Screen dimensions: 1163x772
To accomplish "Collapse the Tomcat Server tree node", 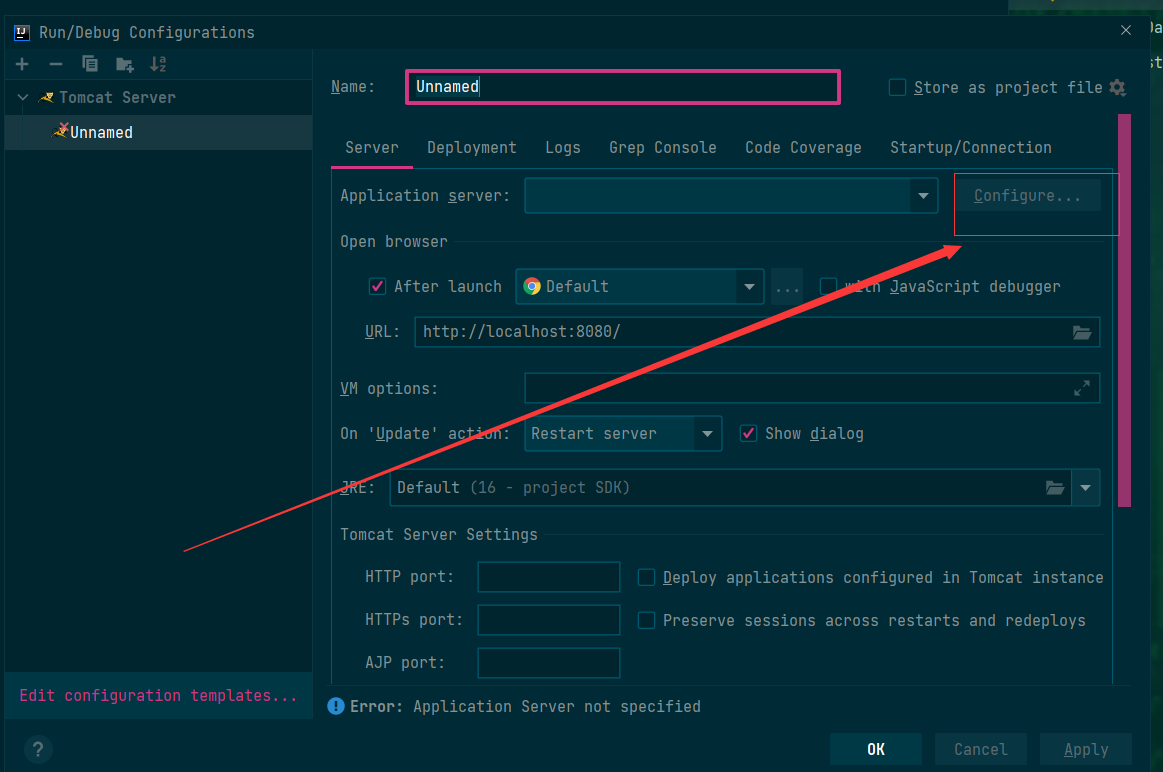I will pyautogui.click(x=23, y=97).
